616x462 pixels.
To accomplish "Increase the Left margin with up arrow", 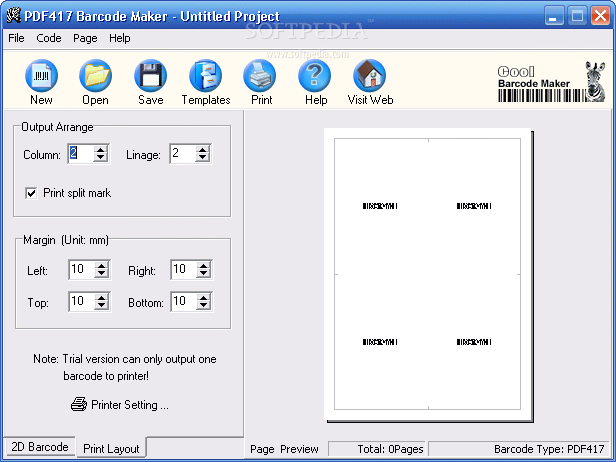I will 102,265.
